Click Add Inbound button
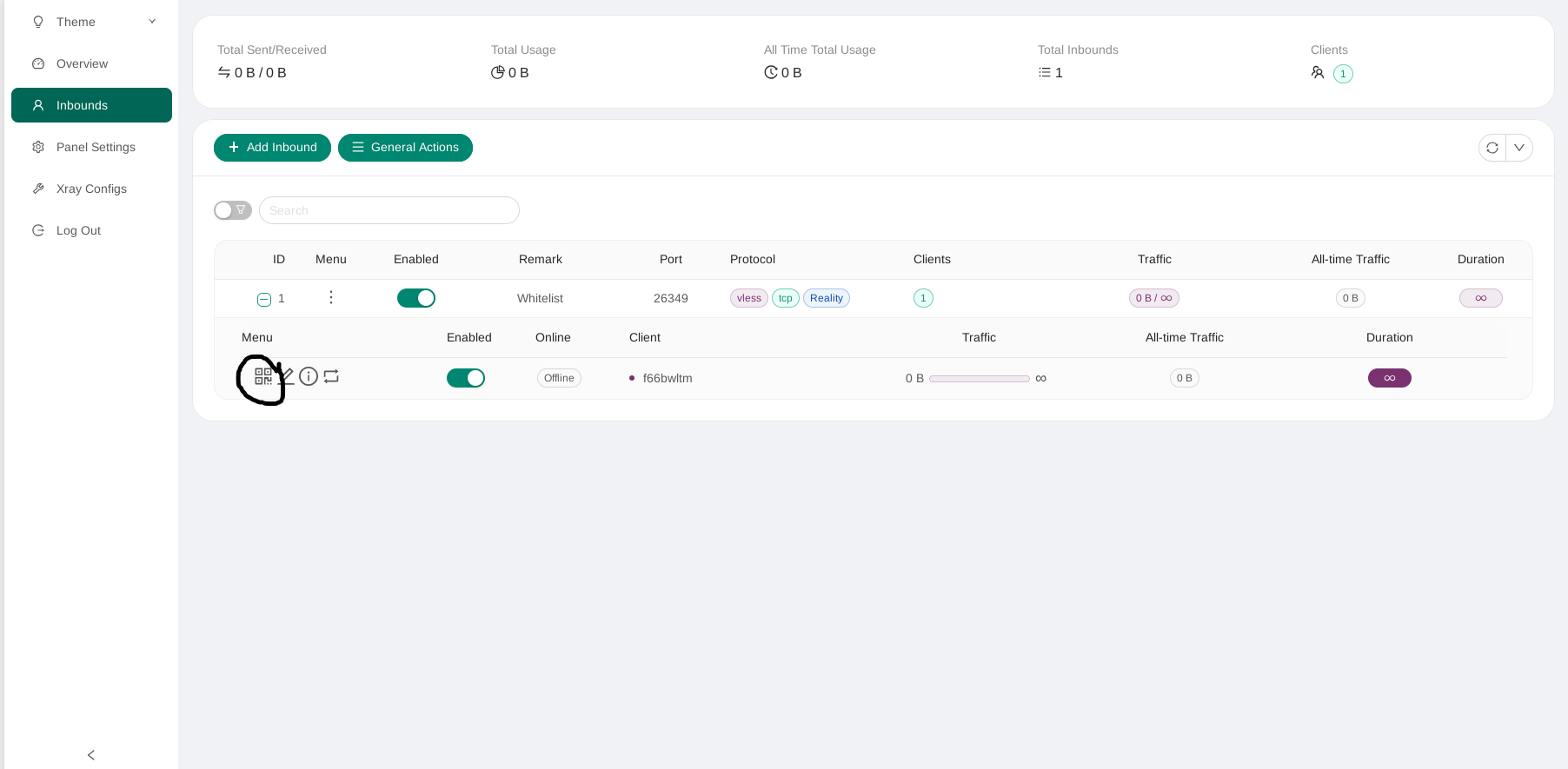Viewport: 1568px width, 769px height. pyautogui.click(x=272, y=148)
